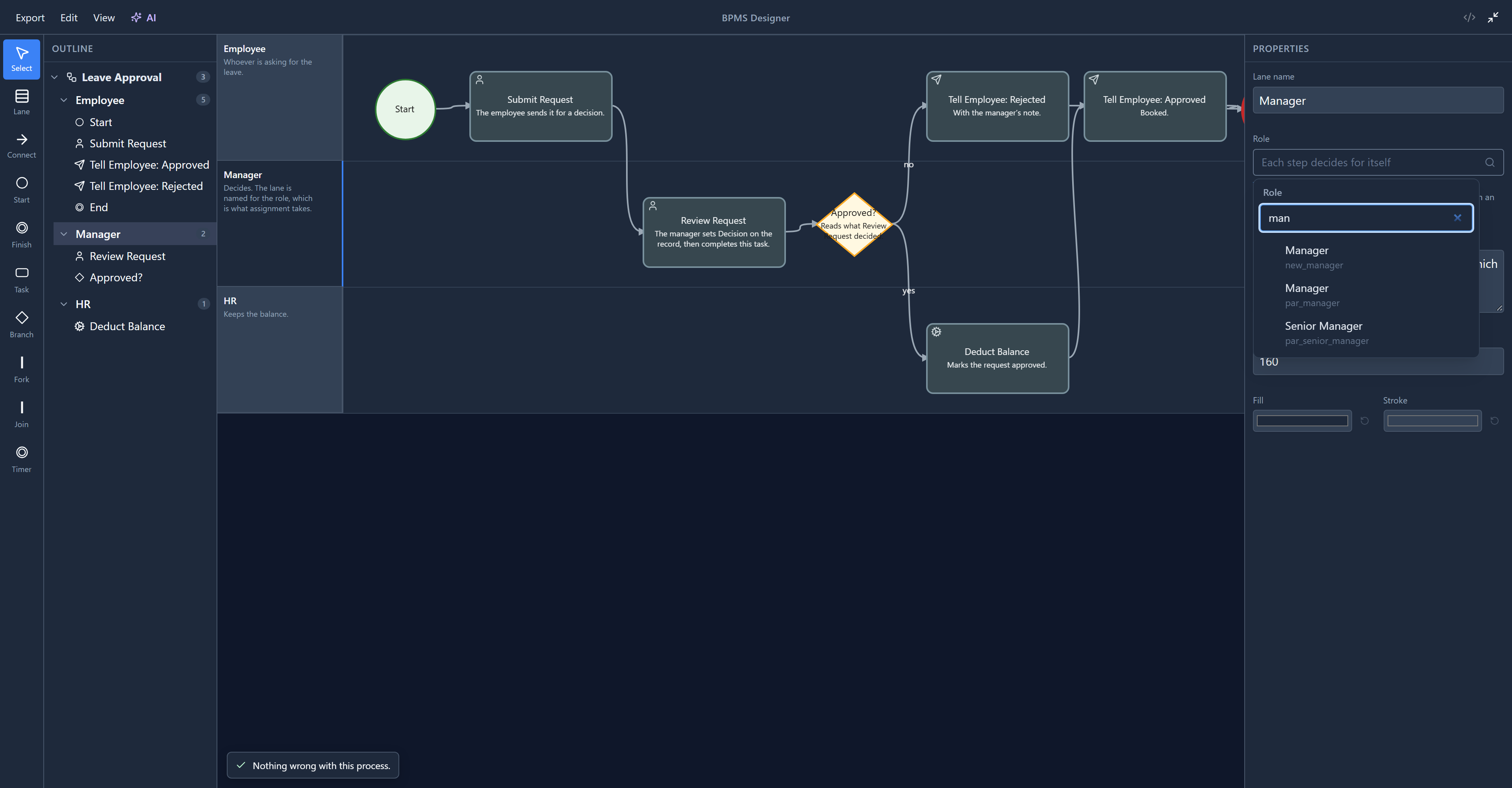
Task: Click the validation status message
Action: [x=313, y=765]
